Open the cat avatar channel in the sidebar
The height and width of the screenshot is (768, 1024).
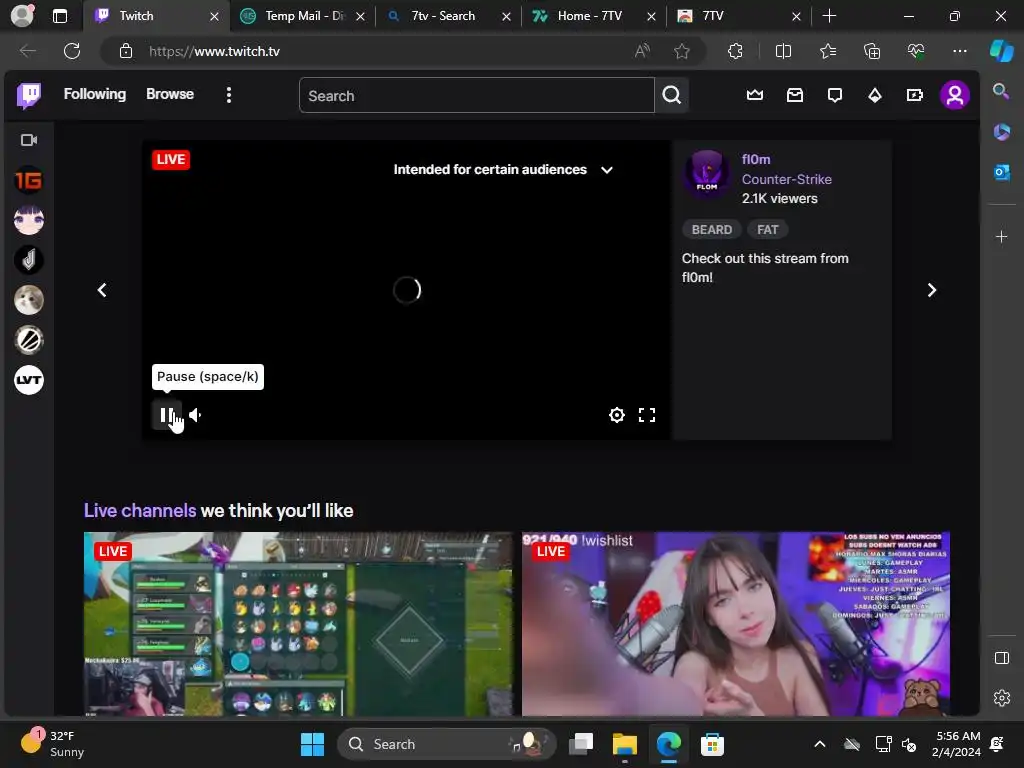29,300
